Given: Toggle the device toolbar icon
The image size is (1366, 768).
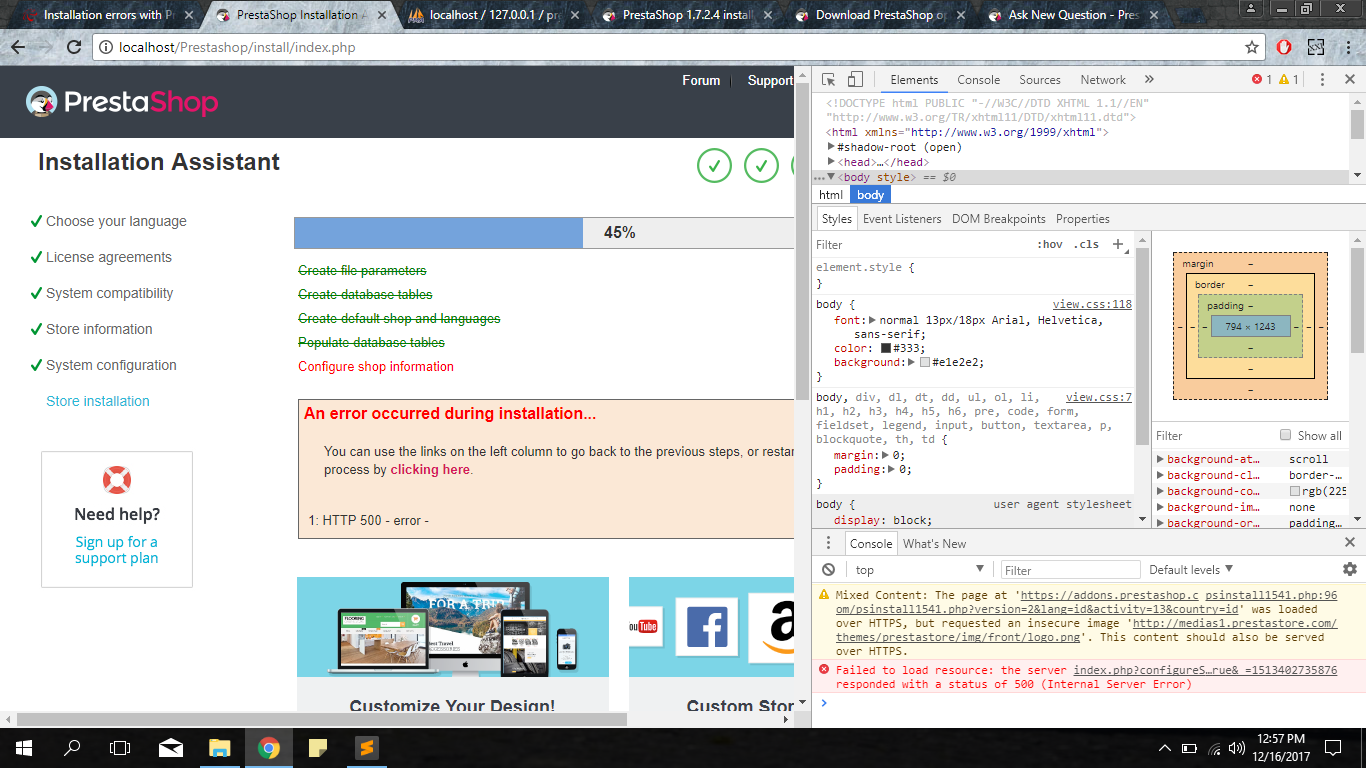Looking at the screenshot, I should (855, 80).
